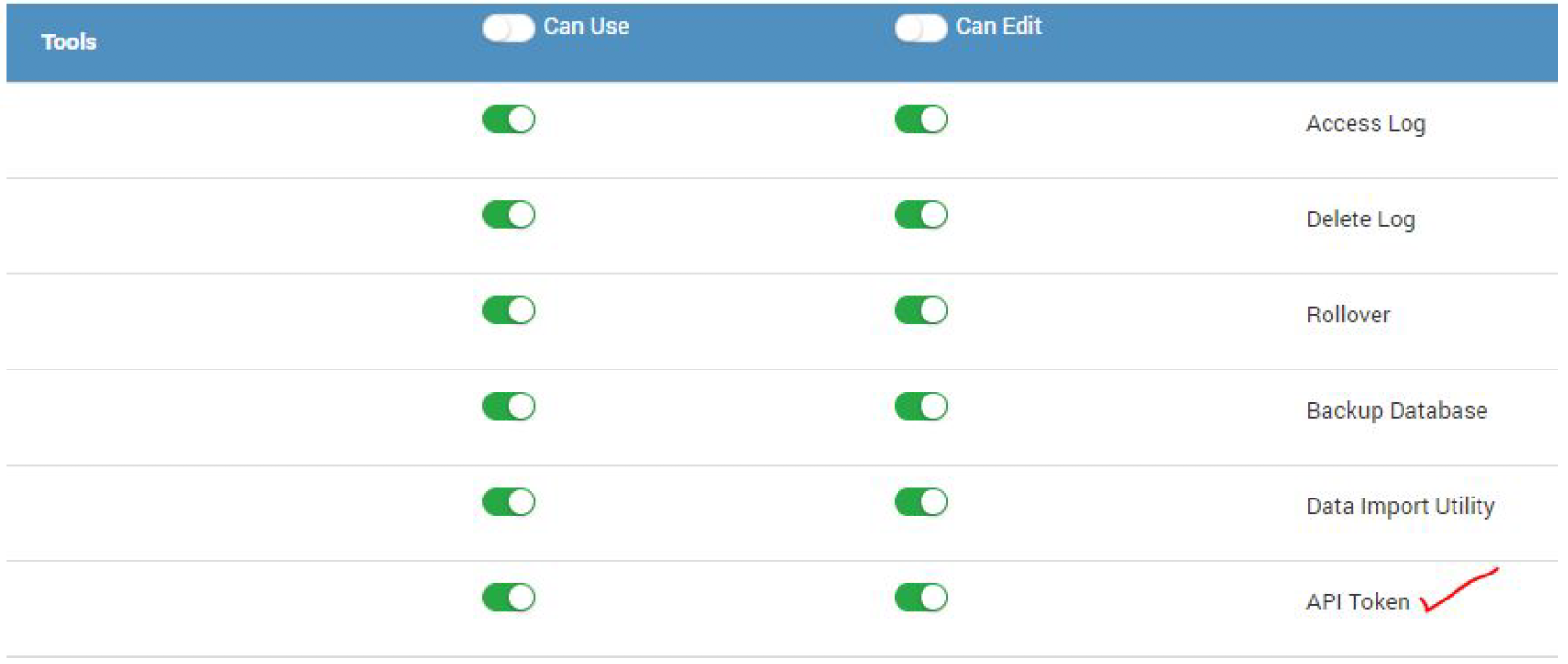Screen dimensions: 1568x664
Task: Click the Tools section header
Action: pos(69,42)
